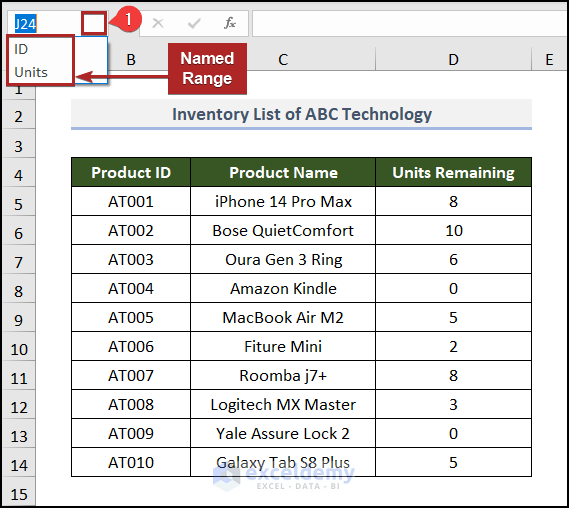Select column B header
Screen dimensions: 569x508
131,59
